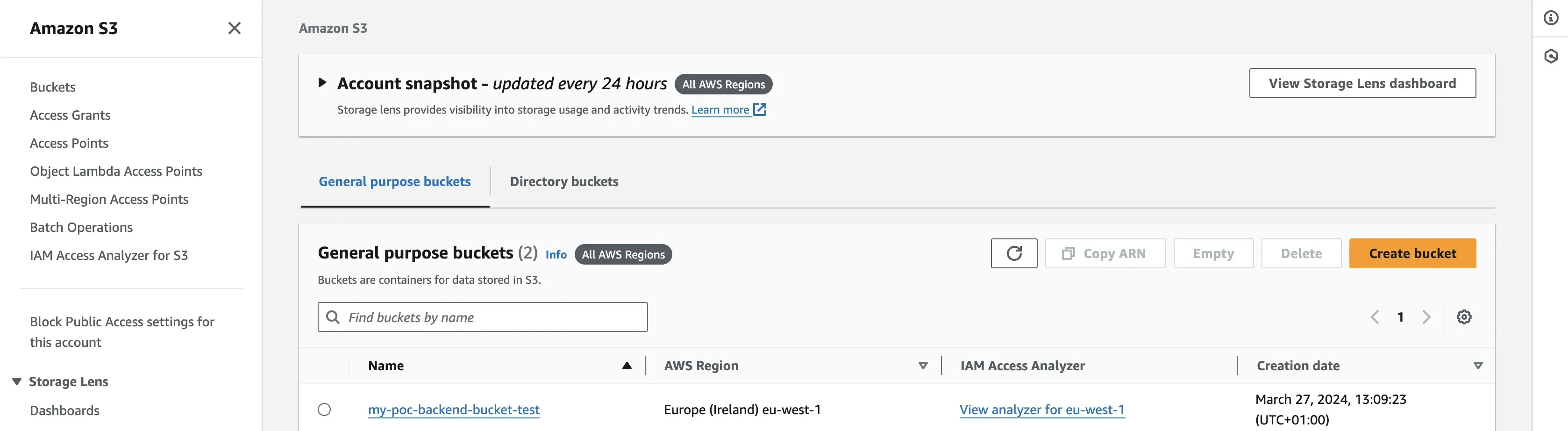Open the Learn more link

pos(720,109)
